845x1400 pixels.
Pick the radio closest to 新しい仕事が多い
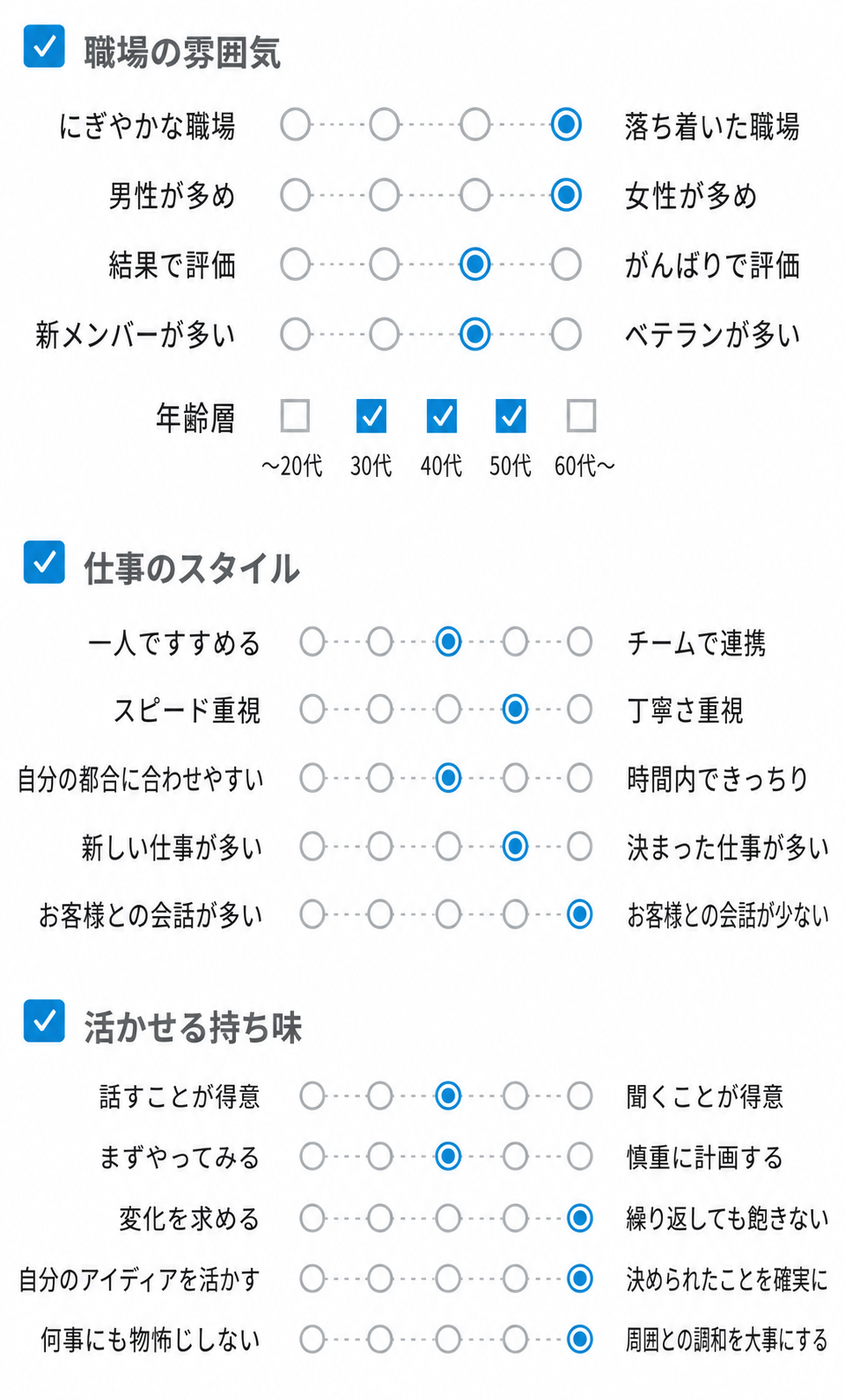click(312, 846)
